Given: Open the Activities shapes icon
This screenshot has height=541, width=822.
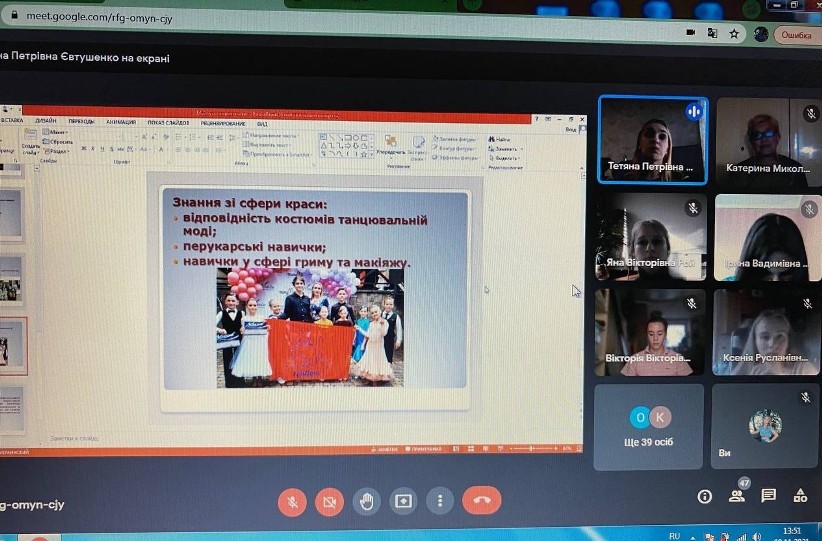Looking at the screenshot, I should click(x=801, y=495).
